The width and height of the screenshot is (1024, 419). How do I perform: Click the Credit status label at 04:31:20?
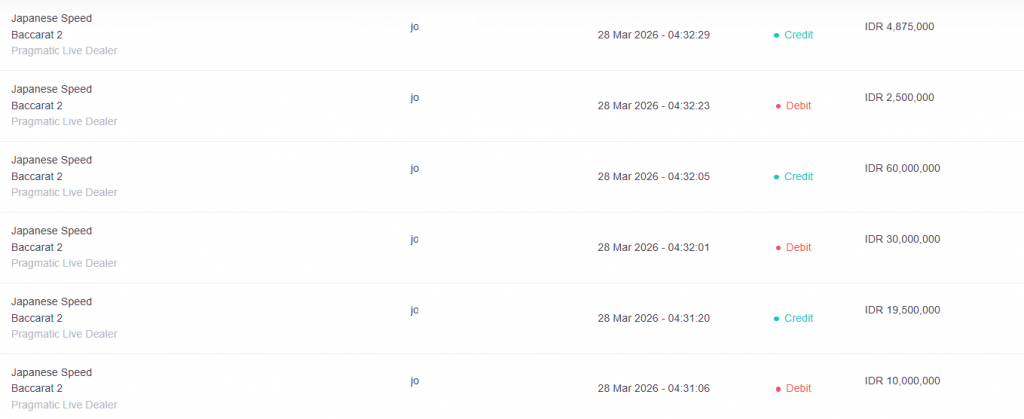click(x=798, y=319)
